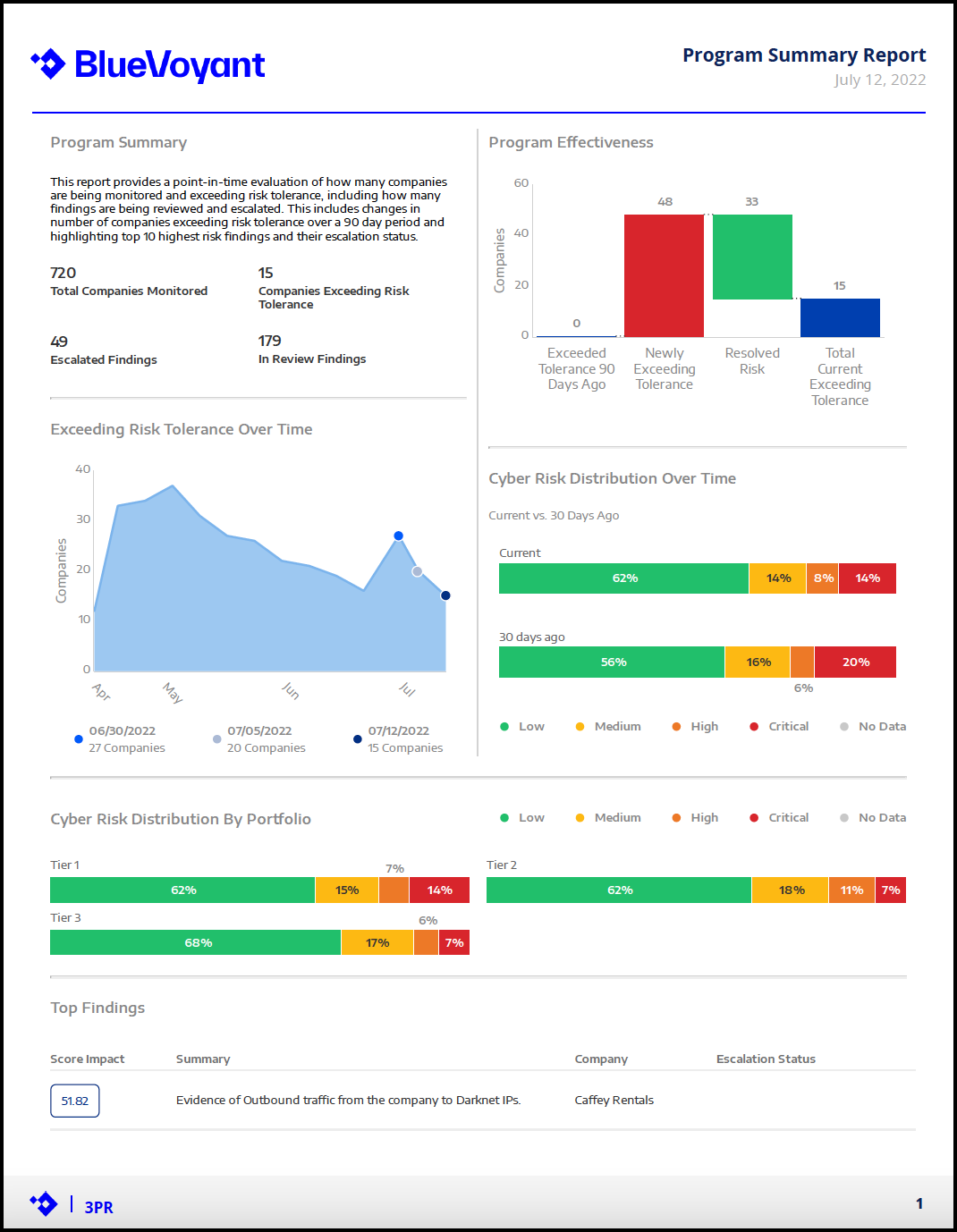Click the BlueVoyant diamond icon in footer
957x1232 pixels.
click(x=44, y=1204)
